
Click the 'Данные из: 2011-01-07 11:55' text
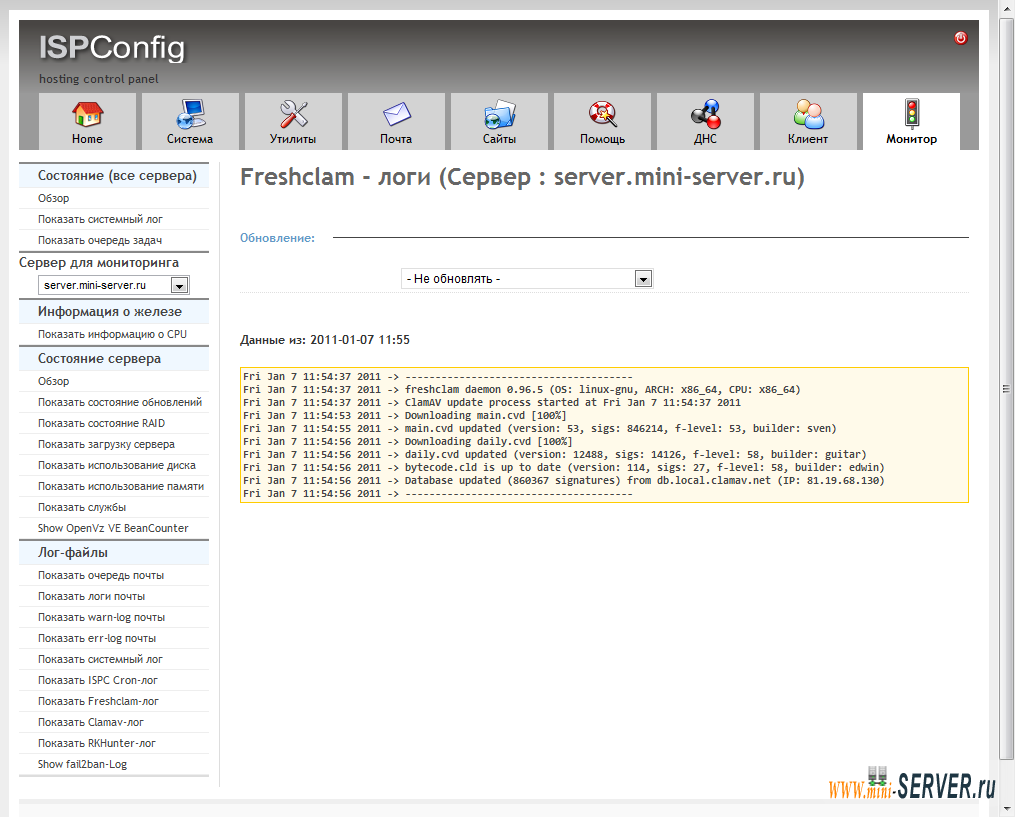[x=325, y=340]
